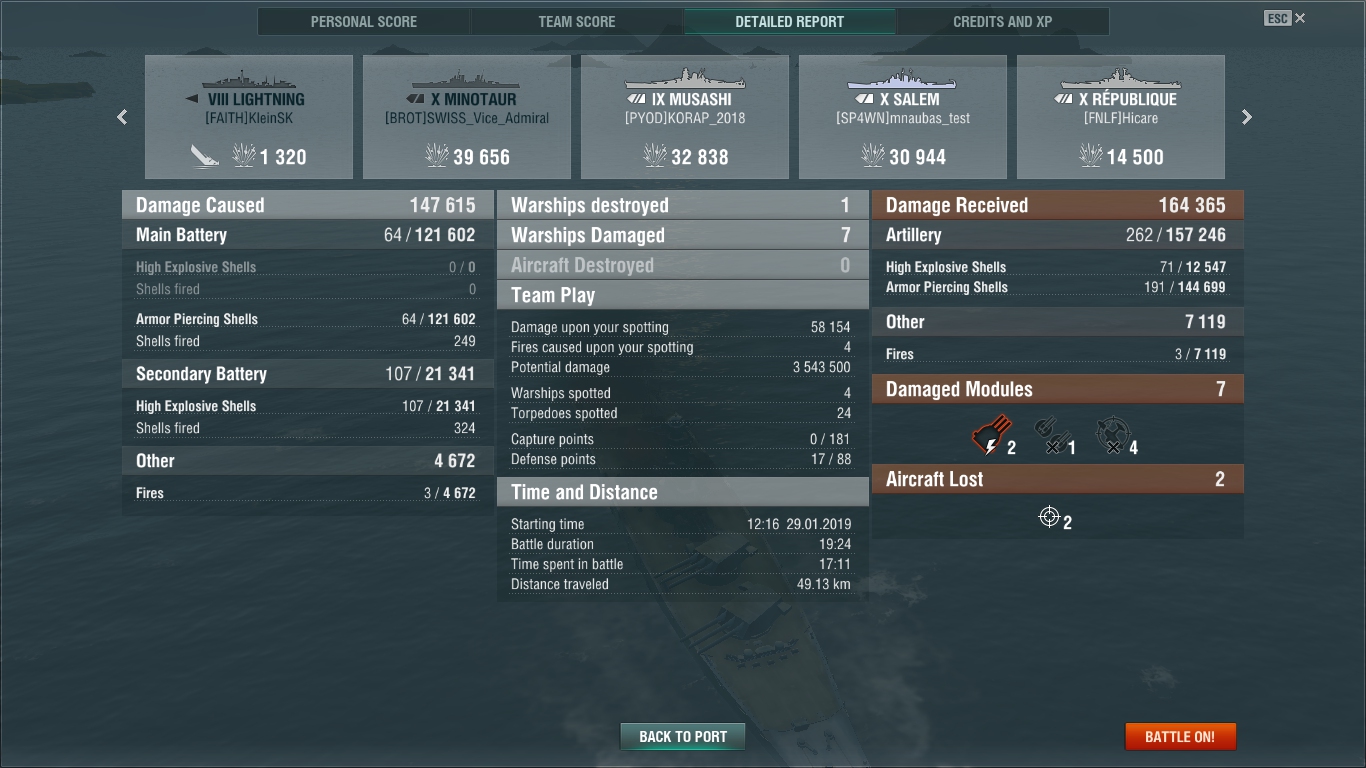Close report with ESC icon
1366x768 pixels.
(1284, 18)
